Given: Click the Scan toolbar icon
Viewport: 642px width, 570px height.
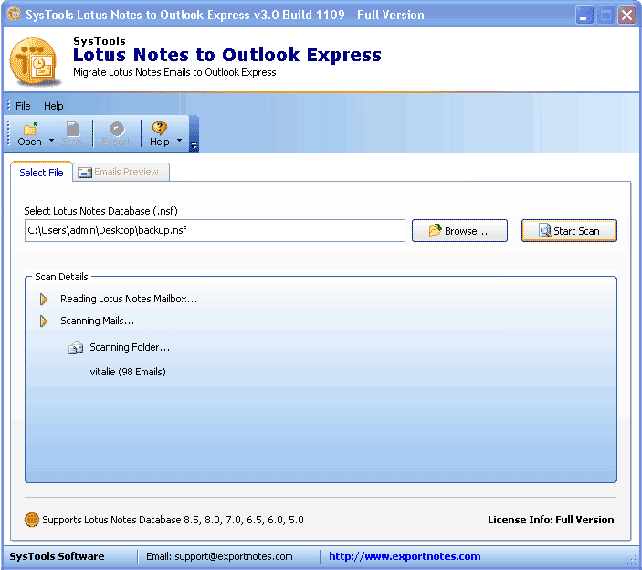Looking at the screenshot, I should (72, 134).
